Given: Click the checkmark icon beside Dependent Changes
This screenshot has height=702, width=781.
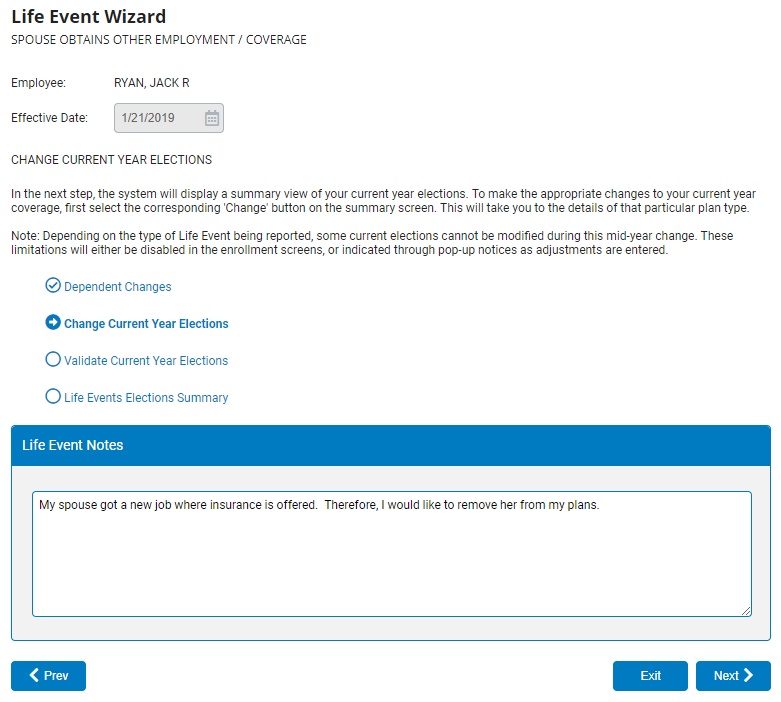Looking at the screenshot, I should (x=53, y=286).
